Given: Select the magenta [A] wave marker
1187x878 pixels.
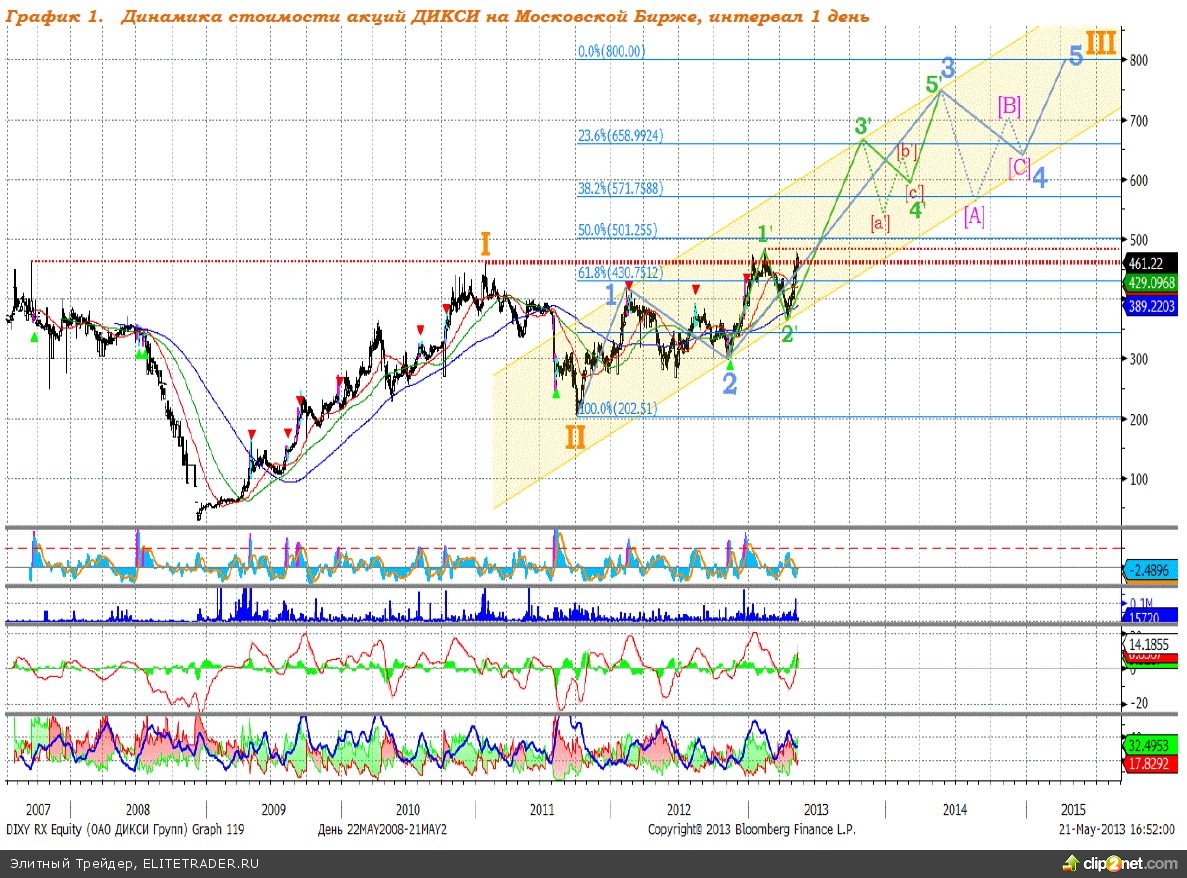Looking at the screenshot, I should coord(974,216).
